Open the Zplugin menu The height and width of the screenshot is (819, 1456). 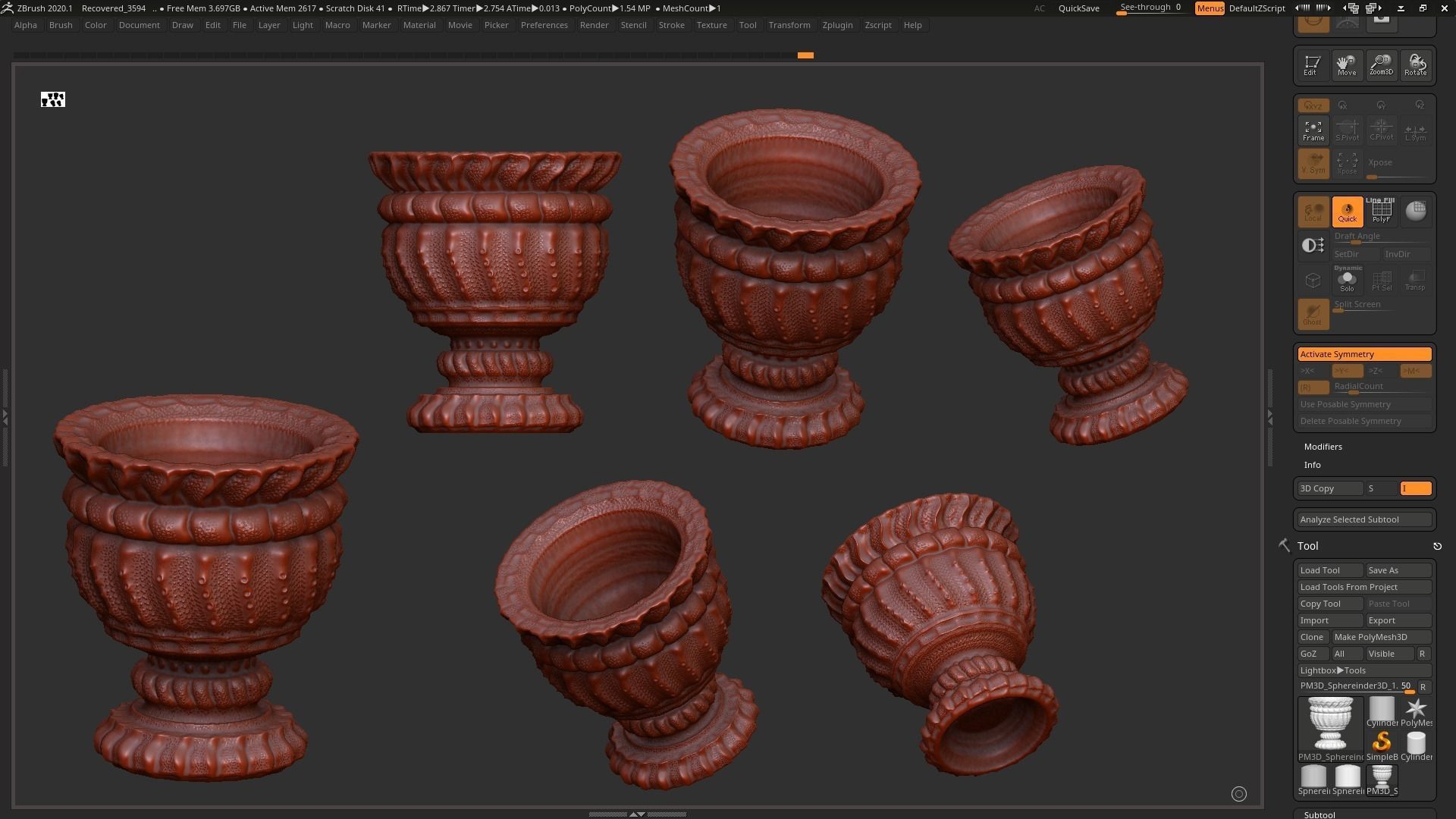click(837, 25)
